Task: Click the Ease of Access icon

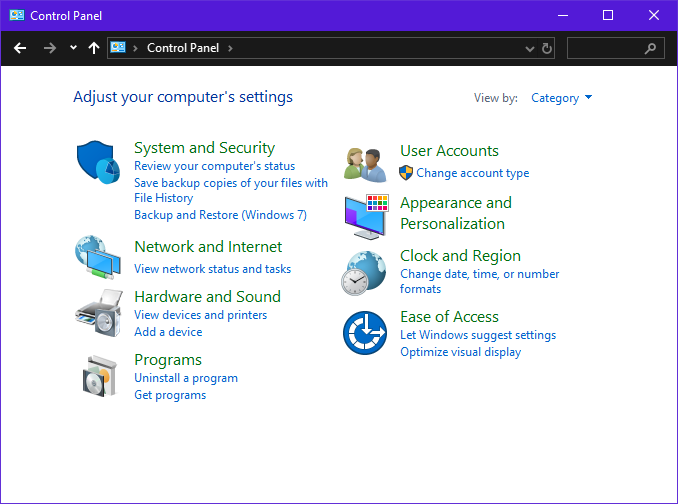Action: point(365,332)
